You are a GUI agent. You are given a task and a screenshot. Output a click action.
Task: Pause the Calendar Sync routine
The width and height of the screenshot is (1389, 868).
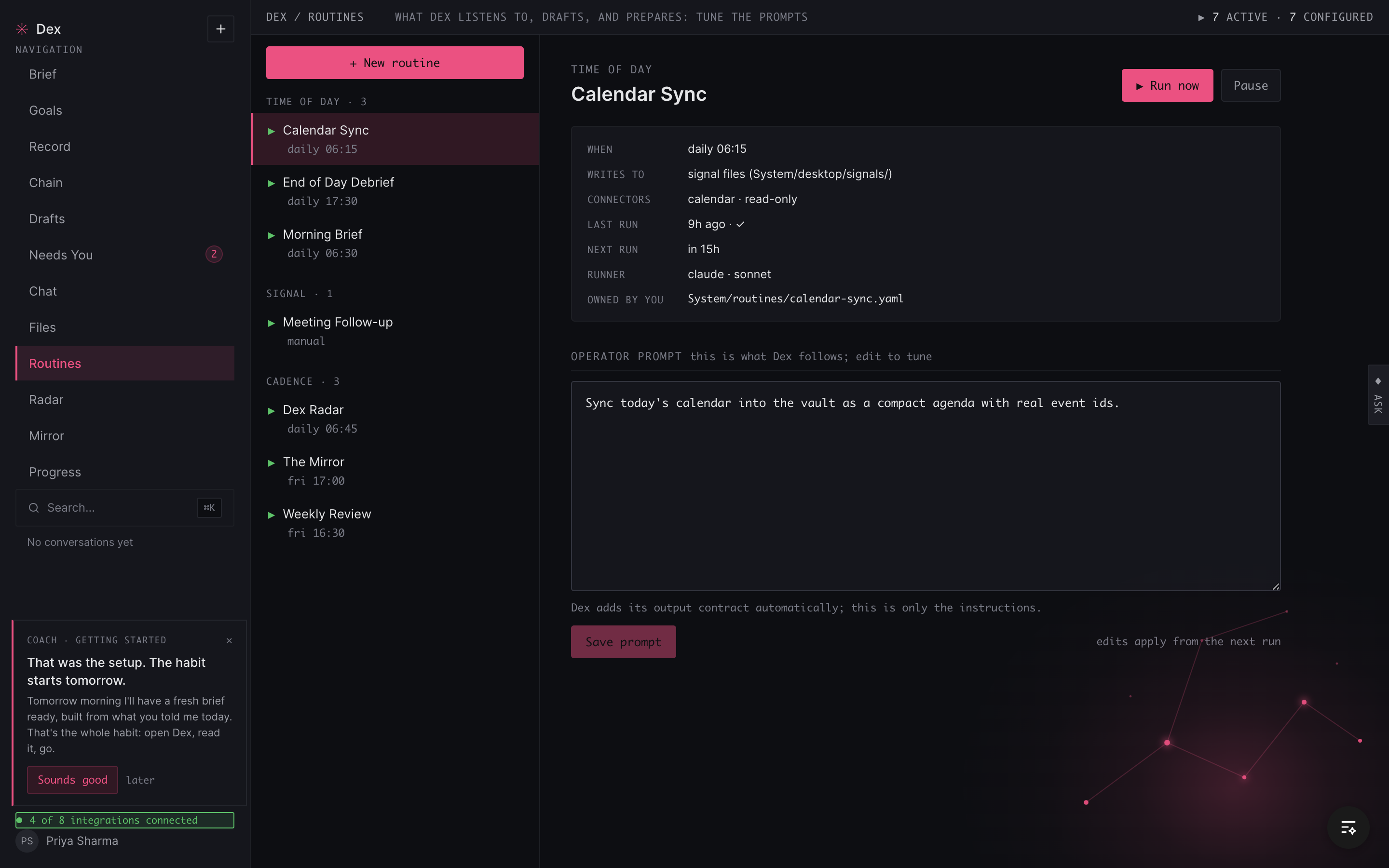[1251, 85]
